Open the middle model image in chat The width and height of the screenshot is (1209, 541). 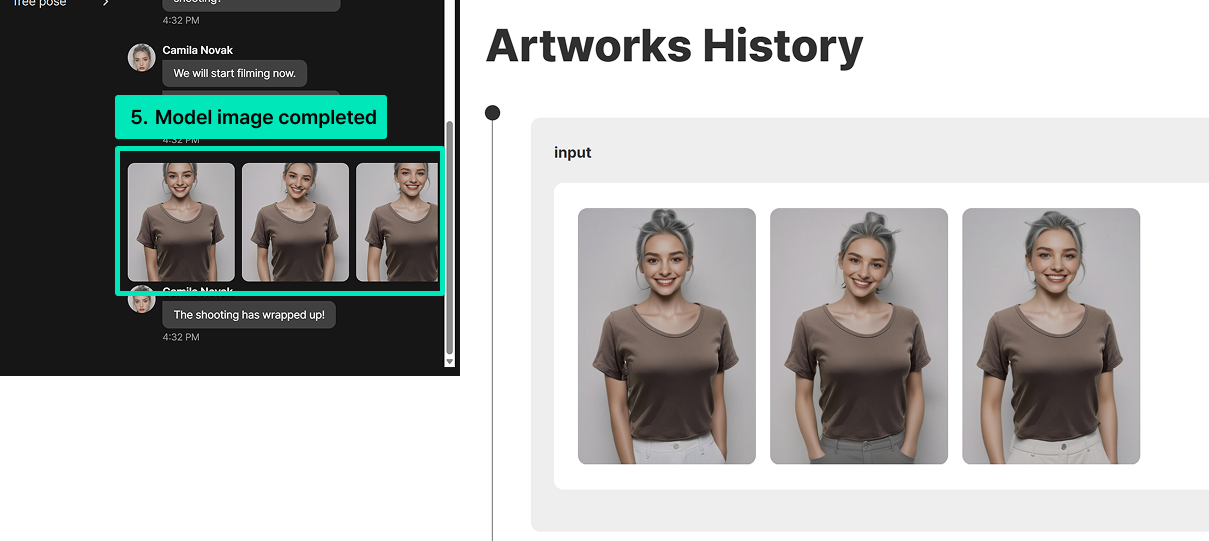pyautogui.click(x=295, y=222)
